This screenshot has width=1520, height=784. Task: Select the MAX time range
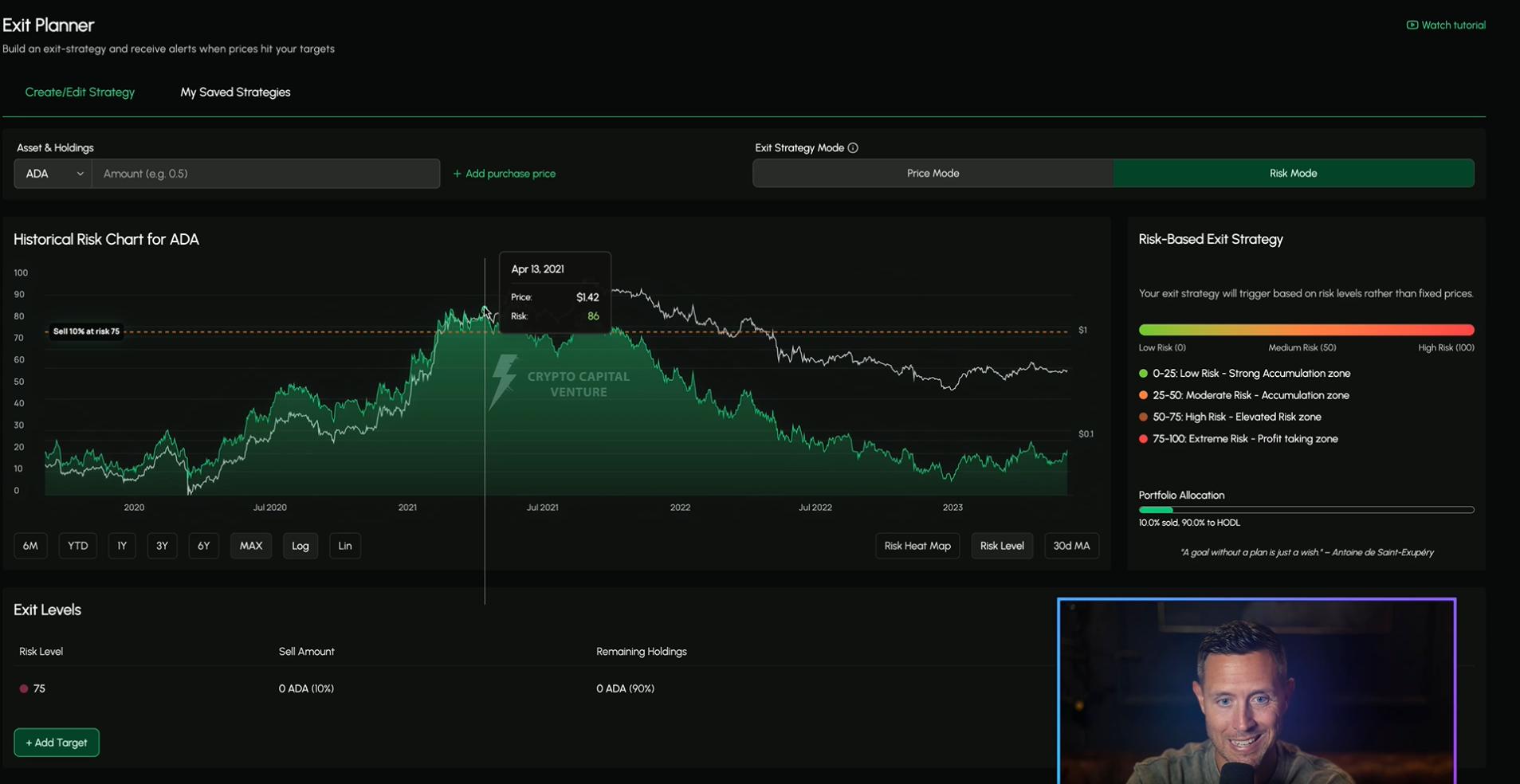coord(250,546)
